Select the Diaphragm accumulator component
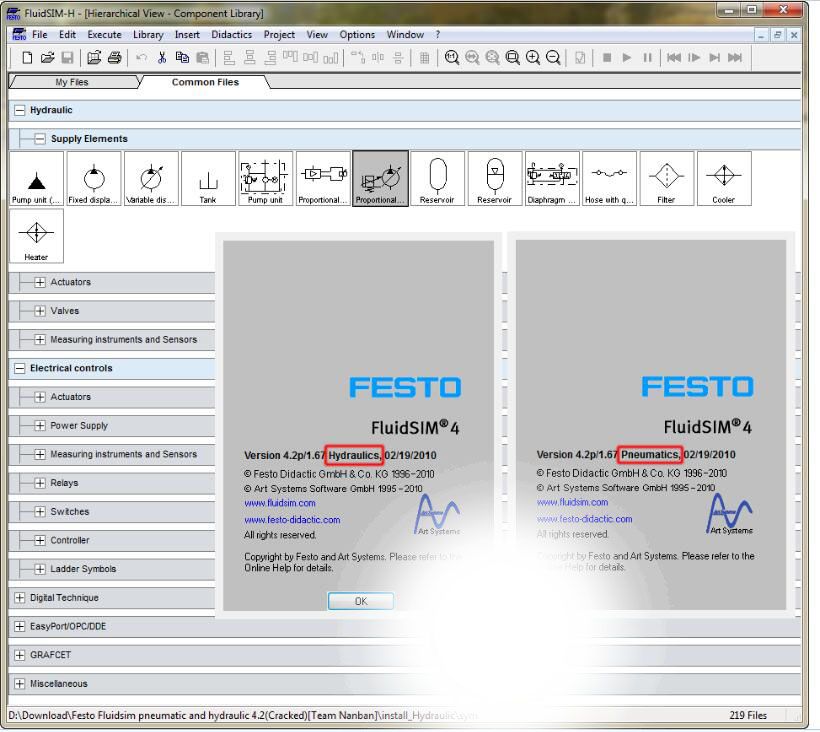 (x=552, y=179)
